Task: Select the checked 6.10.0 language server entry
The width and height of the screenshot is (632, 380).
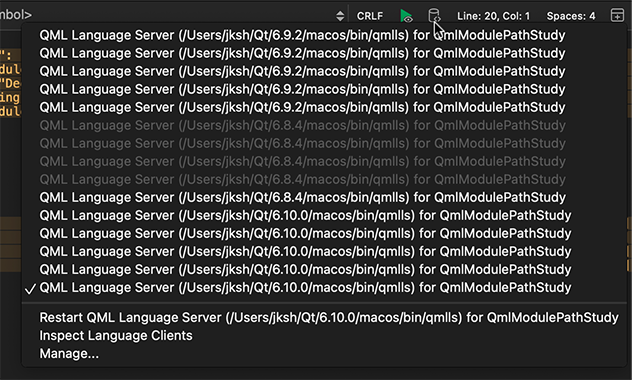Action: coord(305,288)
